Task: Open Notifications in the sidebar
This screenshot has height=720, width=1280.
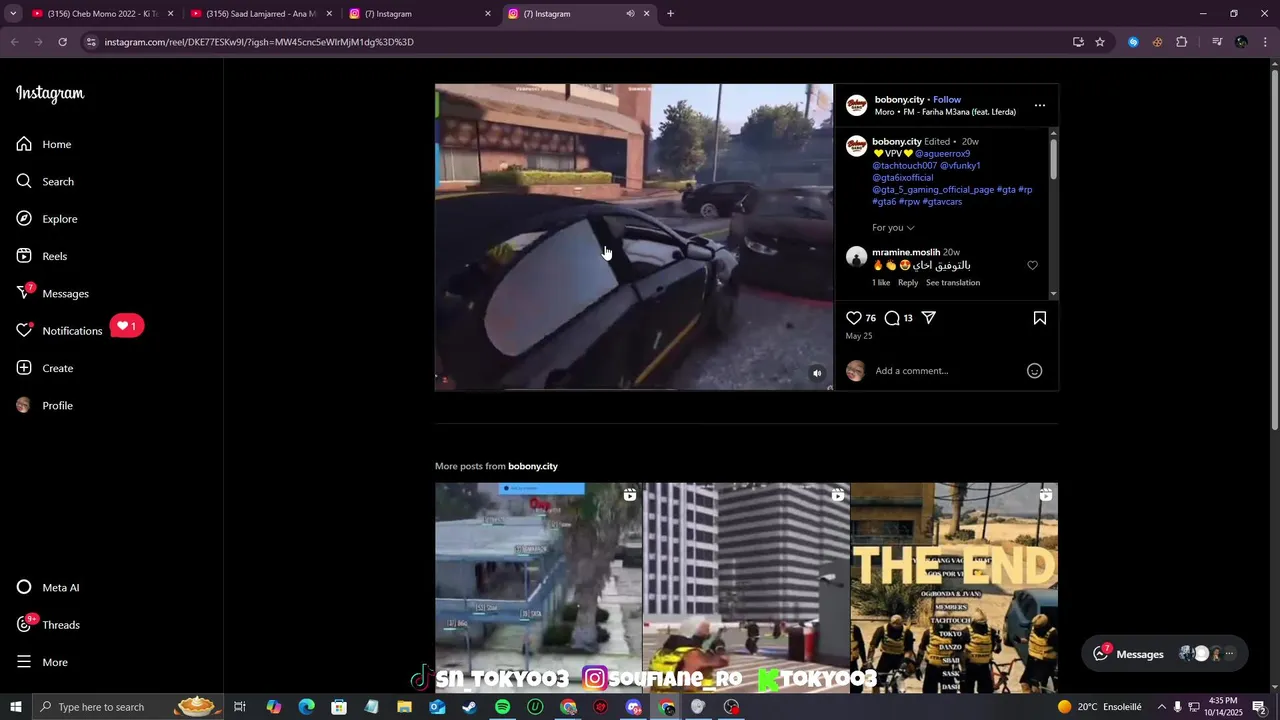Action: click(60, 330)
